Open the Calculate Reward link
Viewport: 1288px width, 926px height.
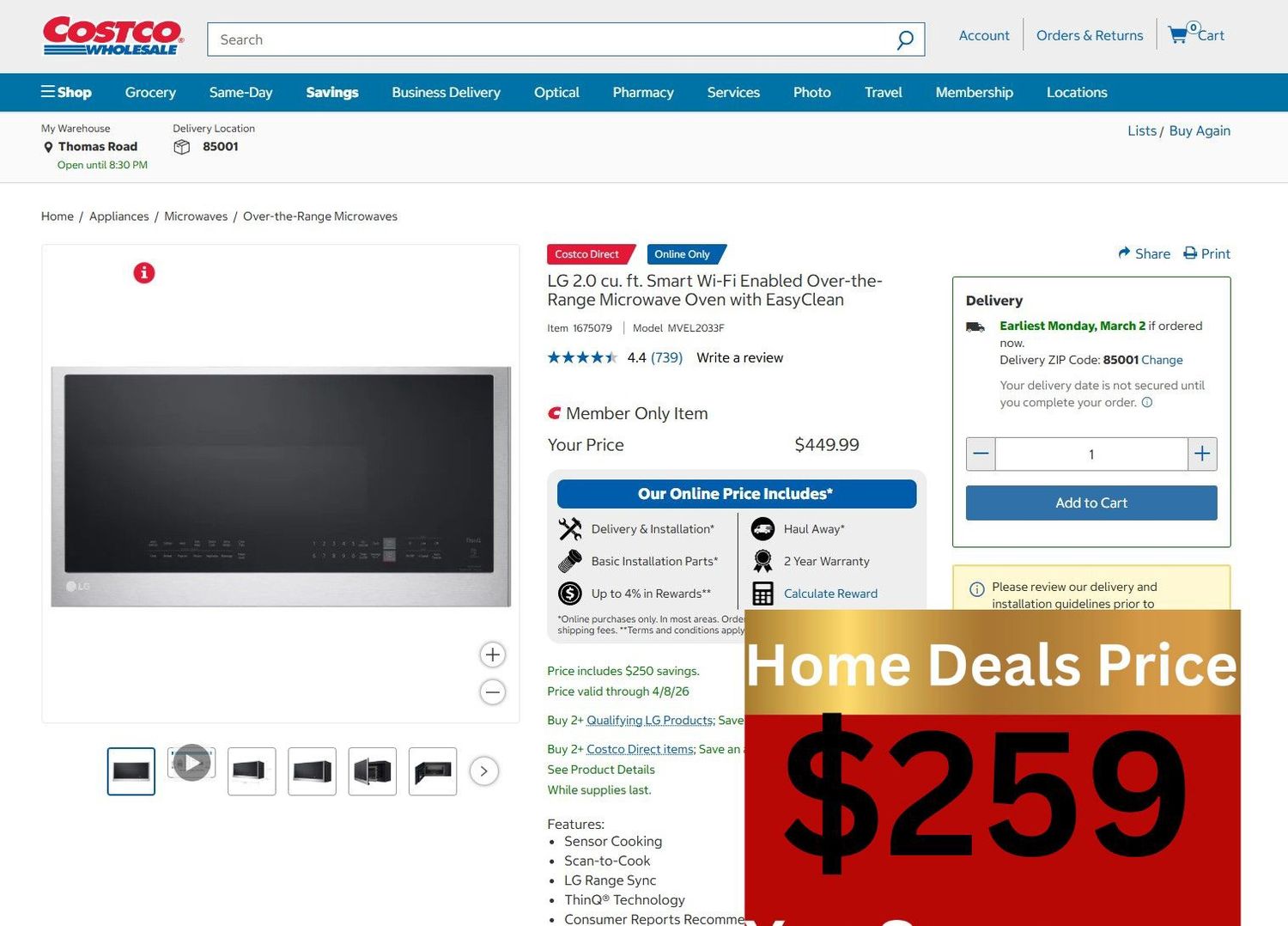point(830,594)
